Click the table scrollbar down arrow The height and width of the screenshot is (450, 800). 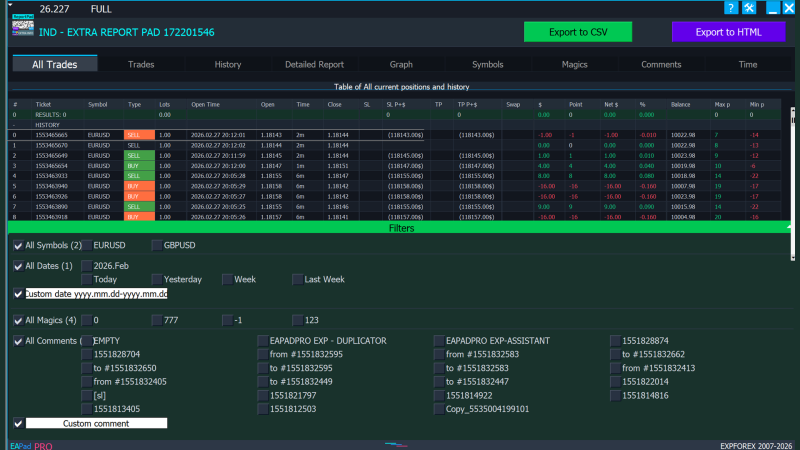tap(793, 258)
